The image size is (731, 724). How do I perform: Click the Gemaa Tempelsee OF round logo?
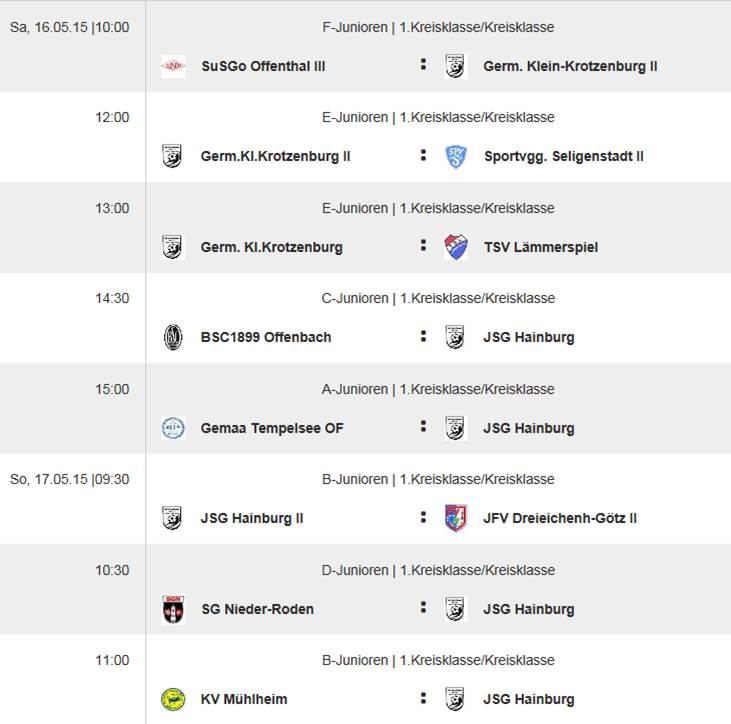[x=173, y=428]
